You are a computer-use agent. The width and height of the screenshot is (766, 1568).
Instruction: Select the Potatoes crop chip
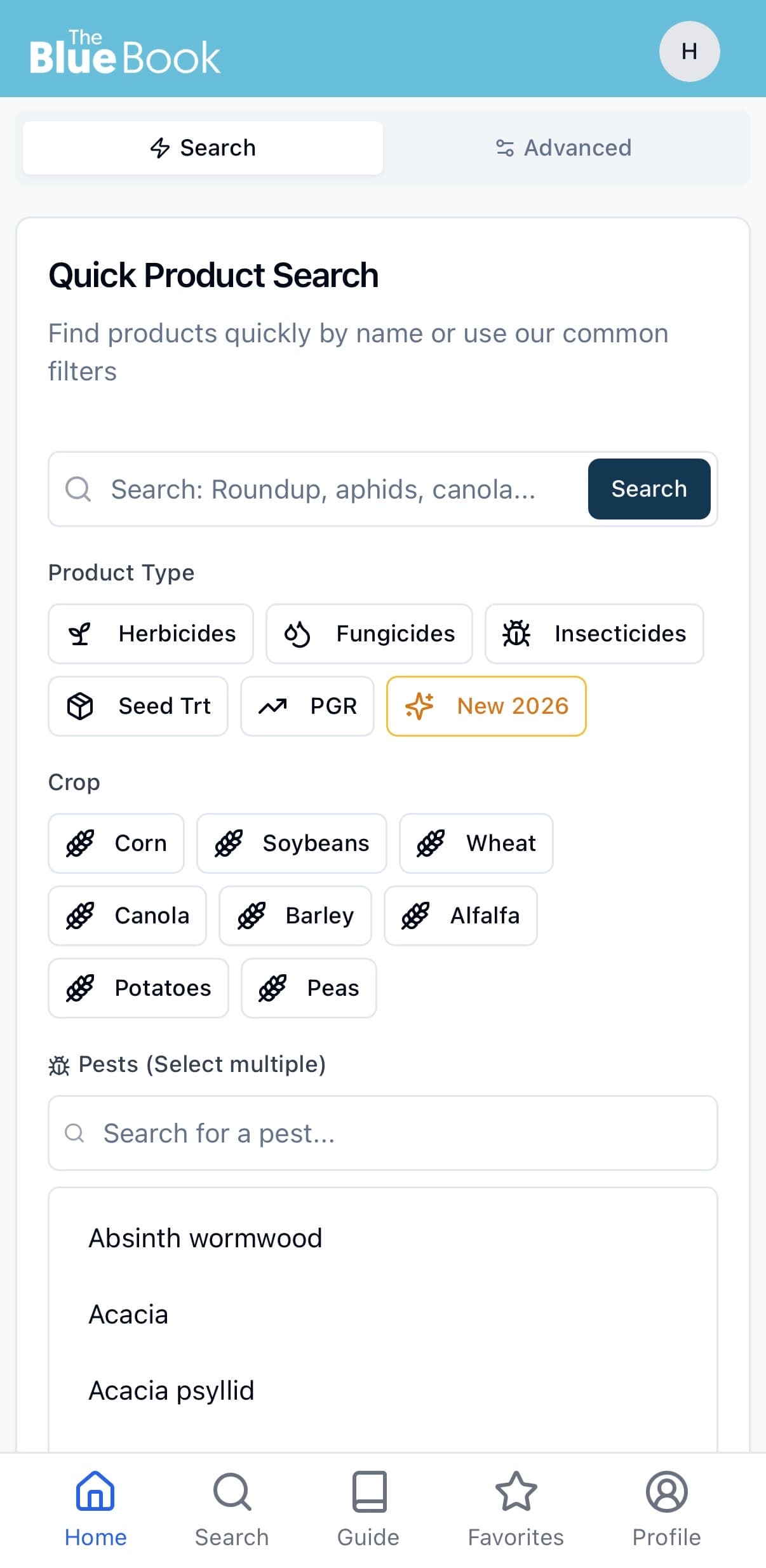point(138,988)
